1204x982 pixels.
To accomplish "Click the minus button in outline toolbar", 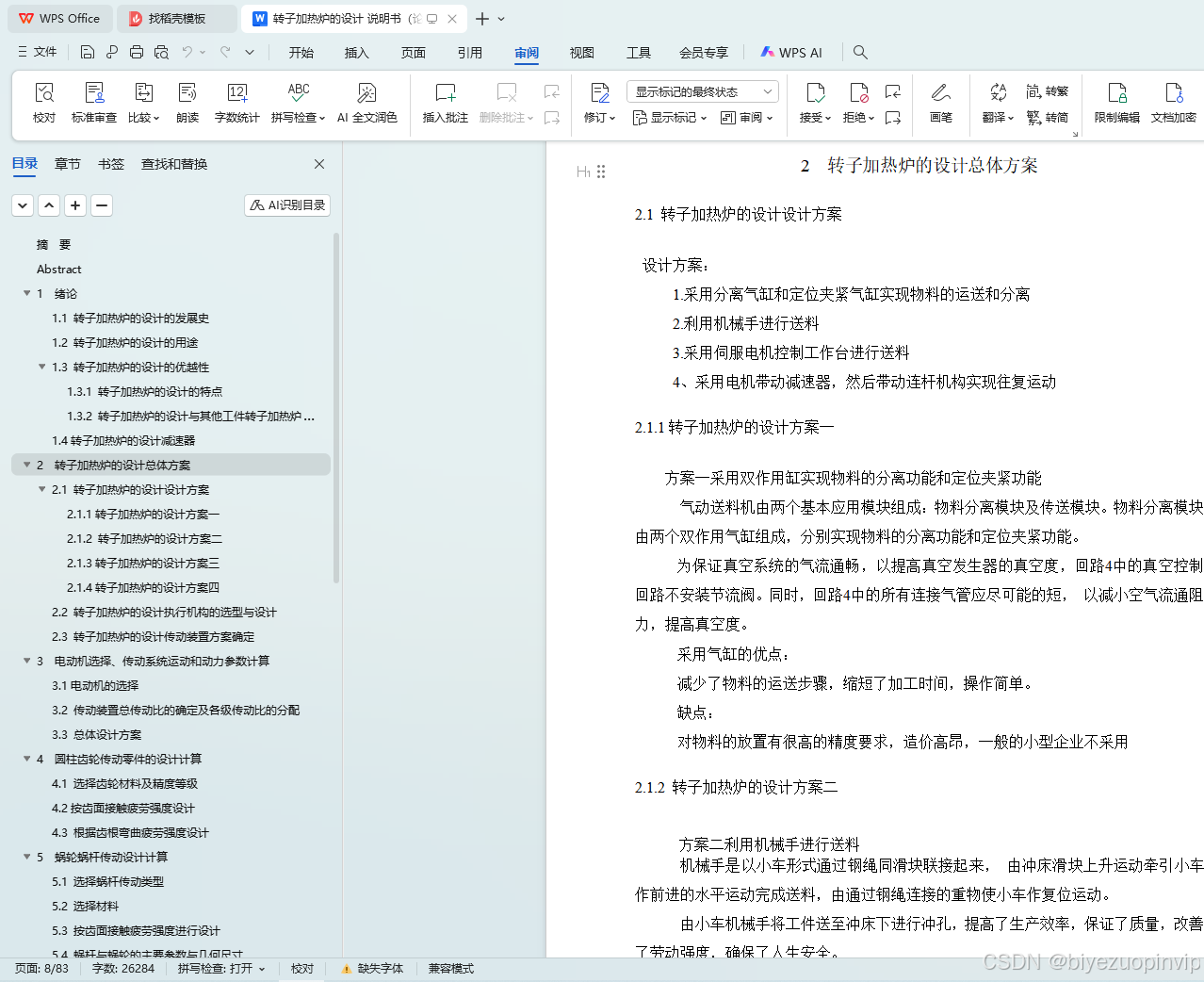I will click(x=102, y=205).
